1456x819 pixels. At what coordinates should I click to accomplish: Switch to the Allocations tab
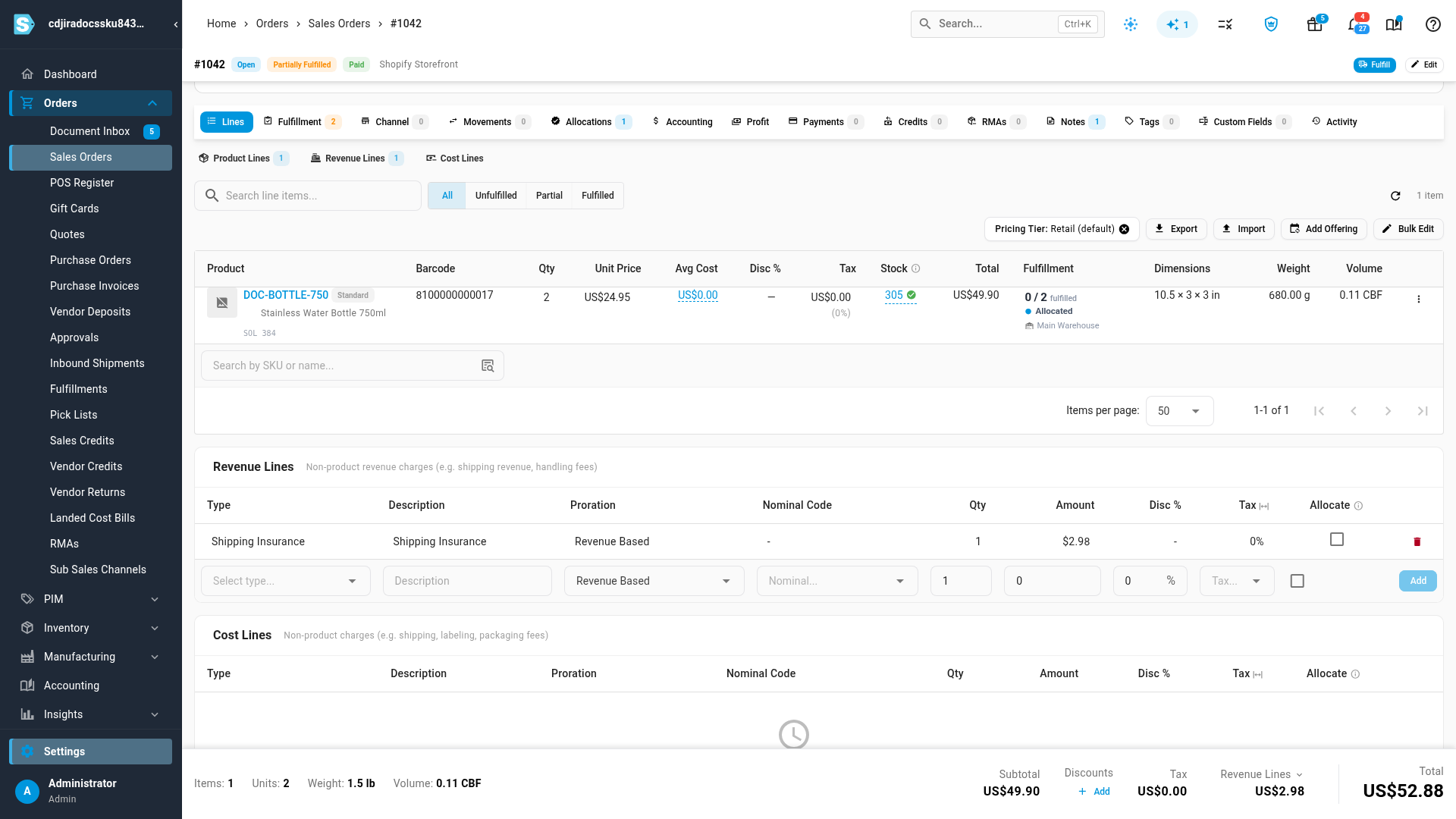[x=591, y=122]
